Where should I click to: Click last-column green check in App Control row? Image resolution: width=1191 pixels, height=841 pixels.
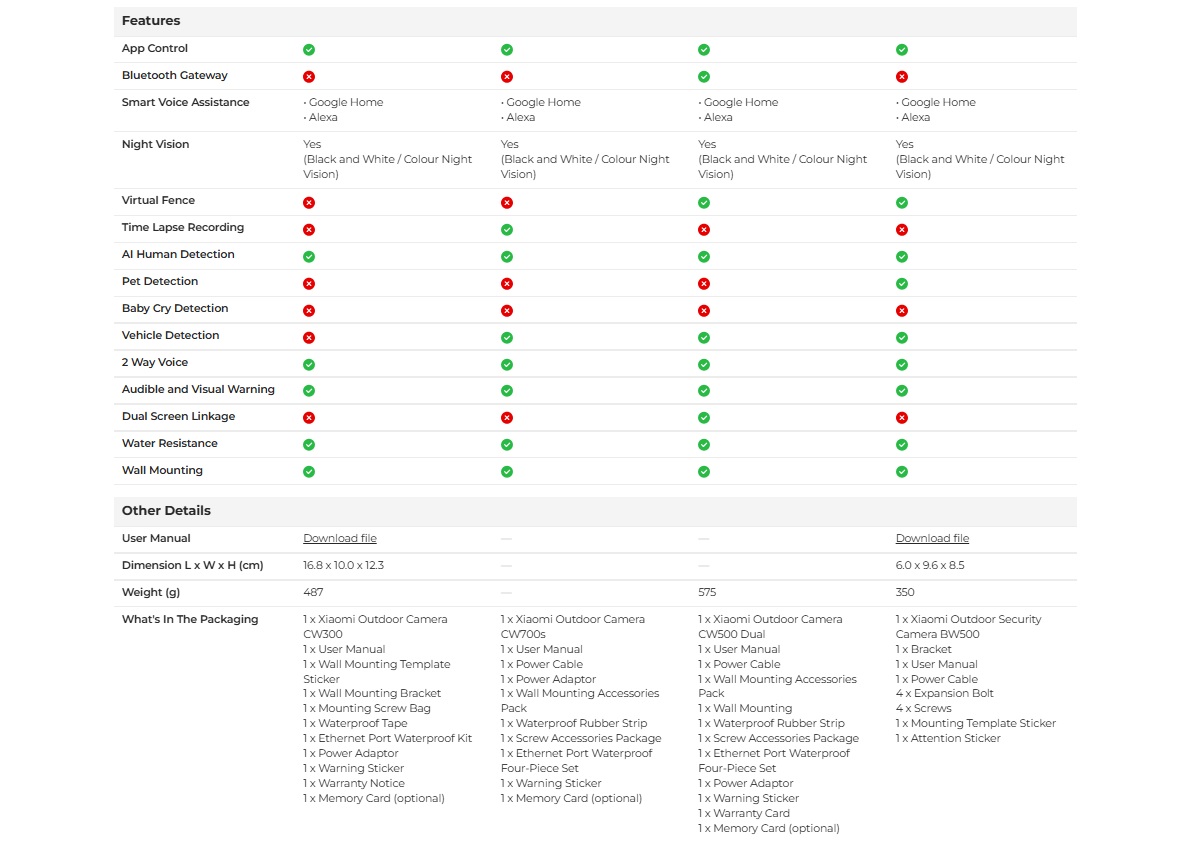coord(902,49)
